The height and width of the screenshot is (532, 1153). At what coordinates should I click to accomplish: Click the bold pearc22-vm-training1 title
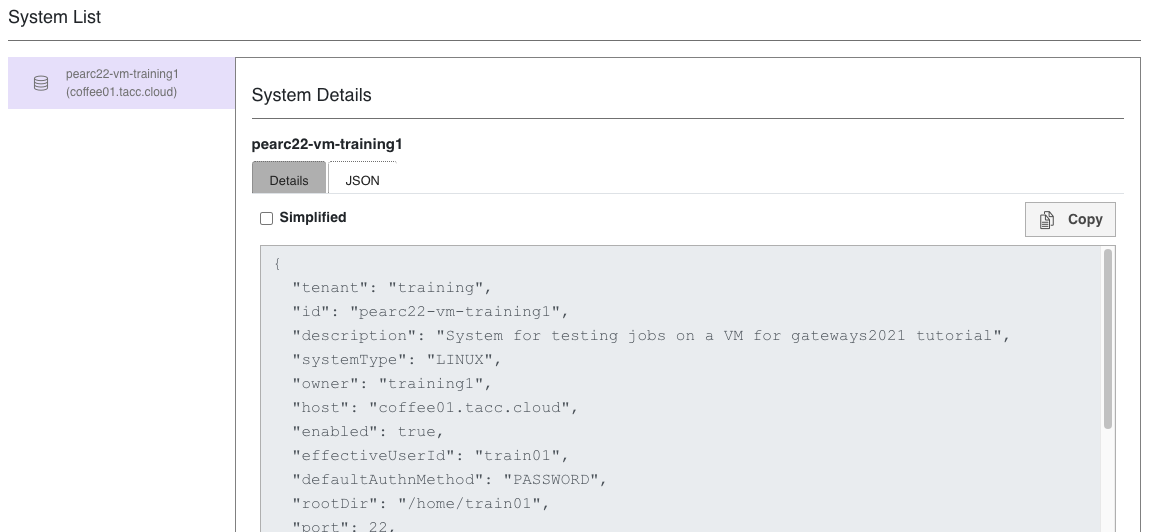[327, 144]
